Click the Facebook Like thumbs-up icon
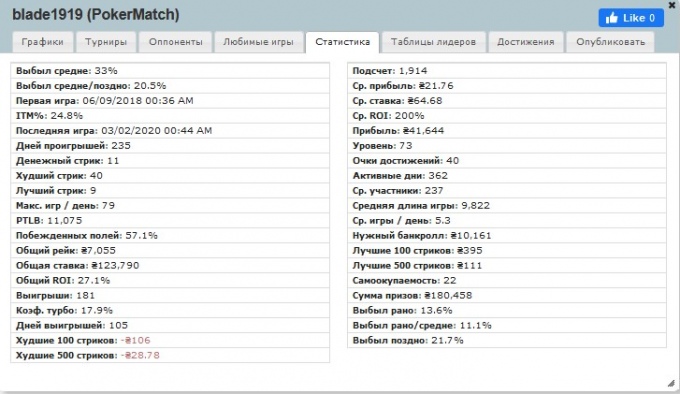Image resolution: width=680 pixels, height=394 pixels. tap(611, 18)
